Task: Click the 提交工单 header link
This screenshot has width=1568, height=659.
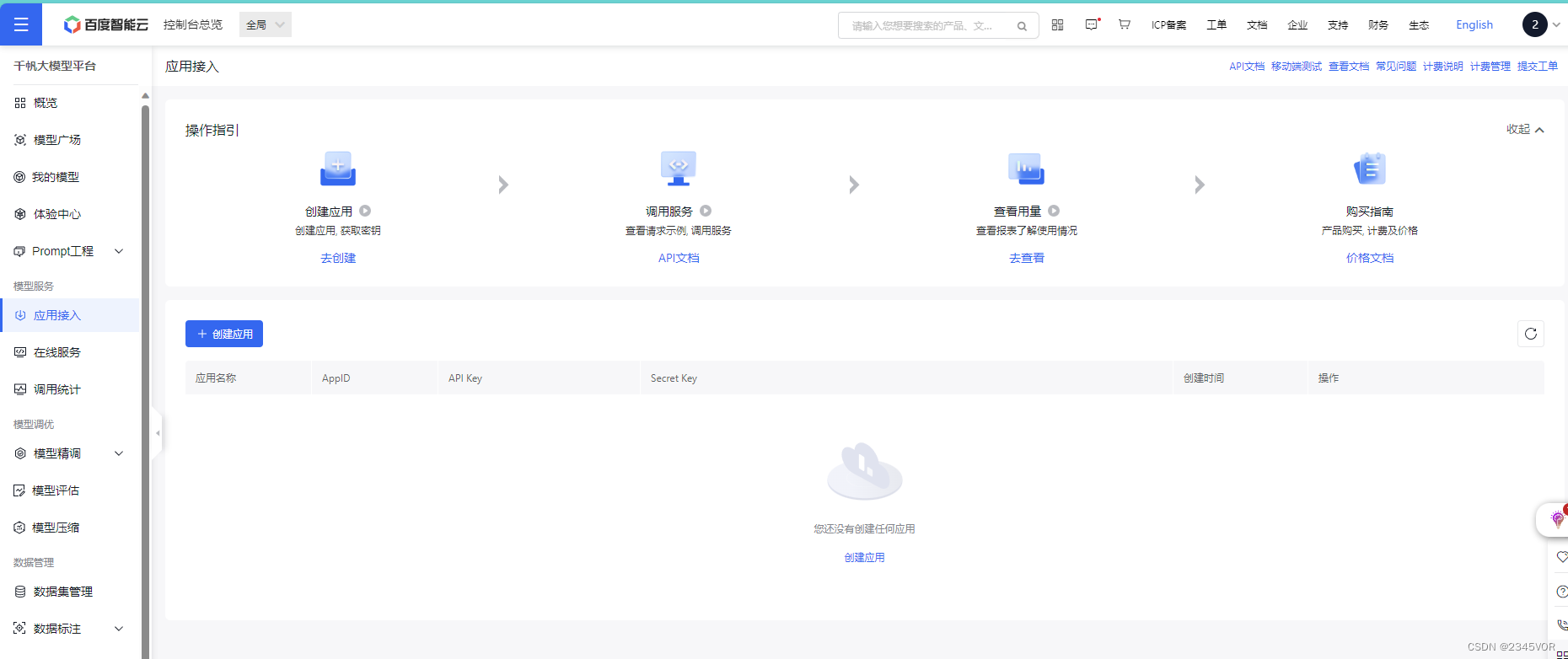Action: 1538,67
